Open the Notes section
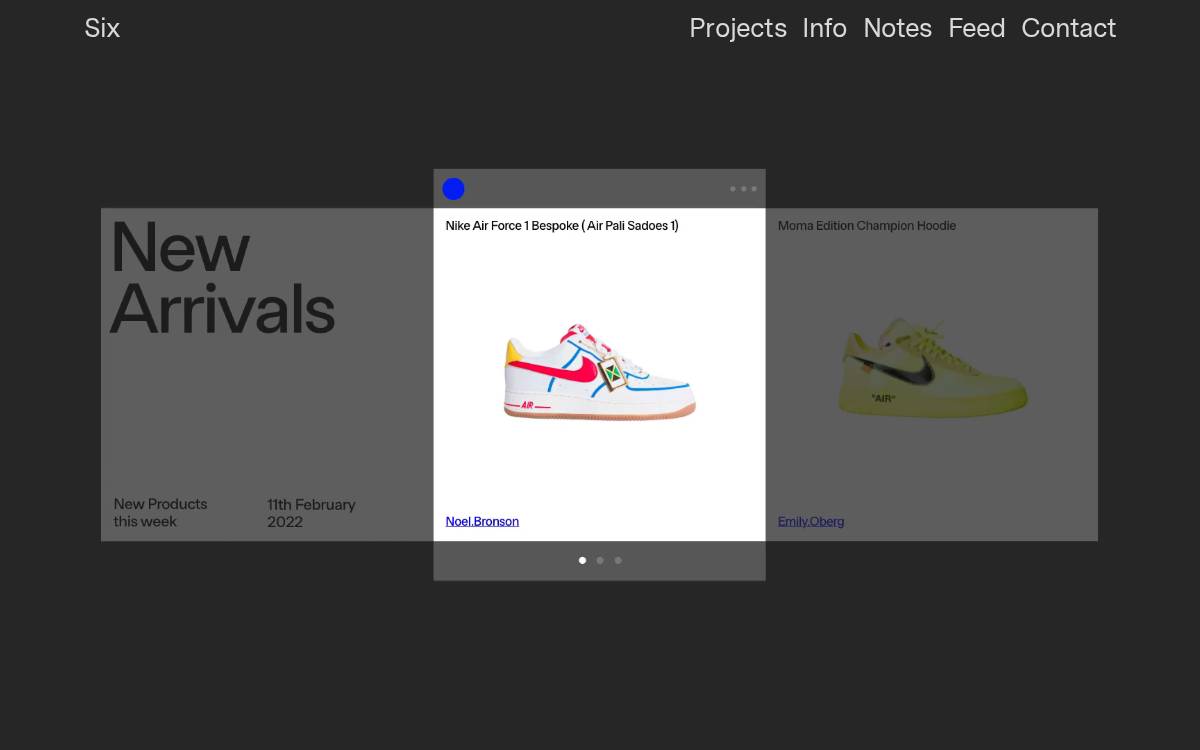The height and width of the screenshot is (750, 1200). coord(897,28)
